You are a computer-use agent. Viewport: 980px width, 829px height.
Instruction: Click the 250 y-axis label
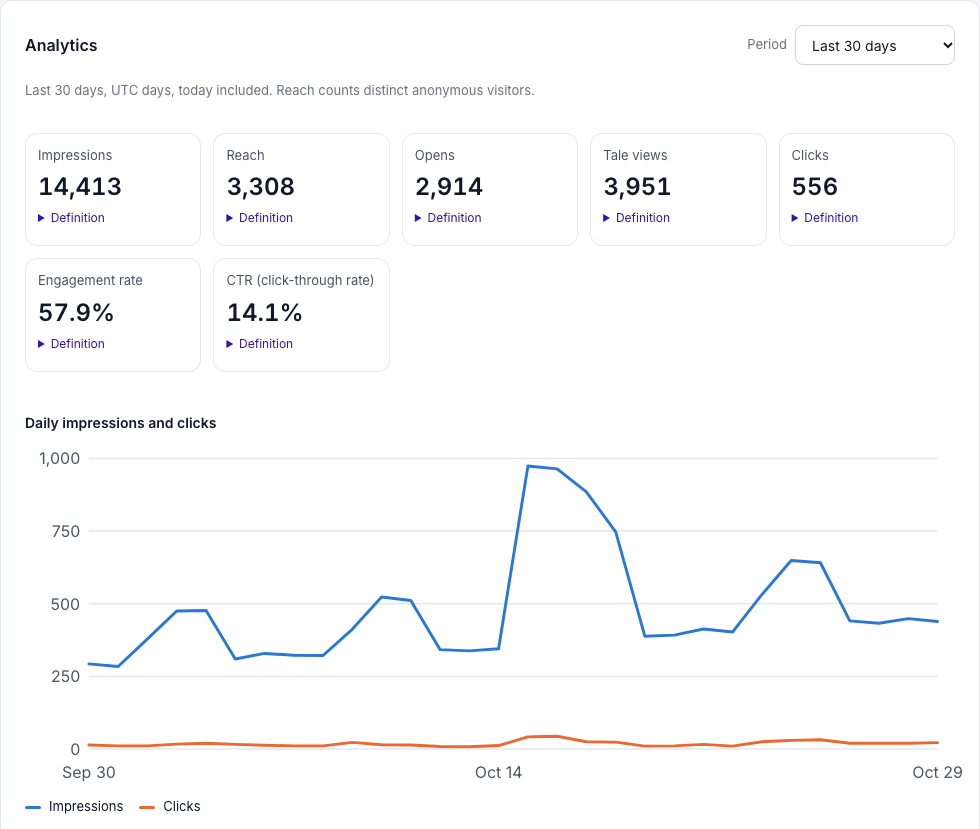(x=66, y=676)
